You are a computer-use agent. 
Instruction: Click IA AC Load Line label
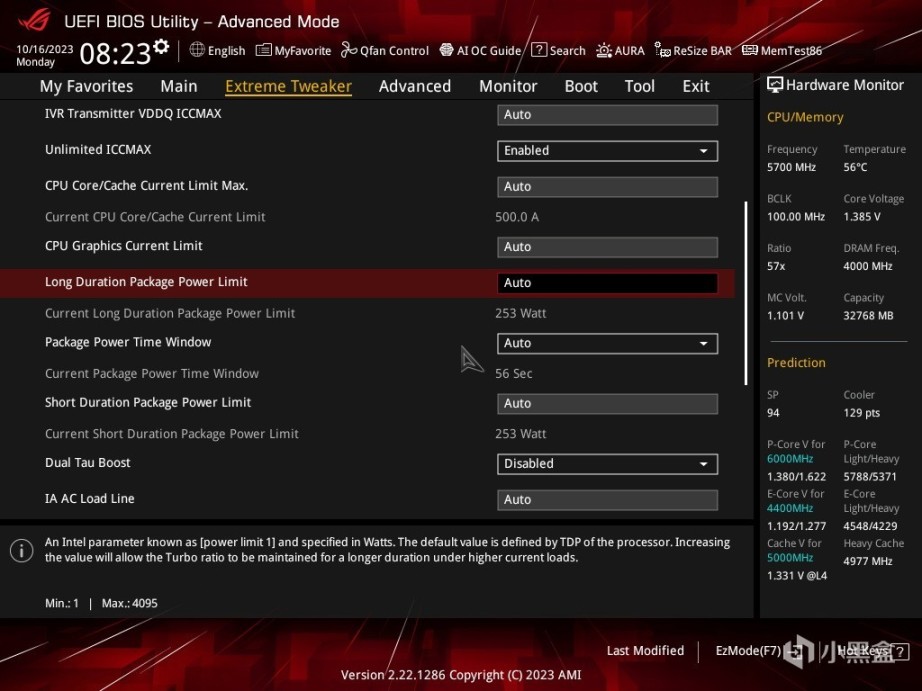(89, 498)
